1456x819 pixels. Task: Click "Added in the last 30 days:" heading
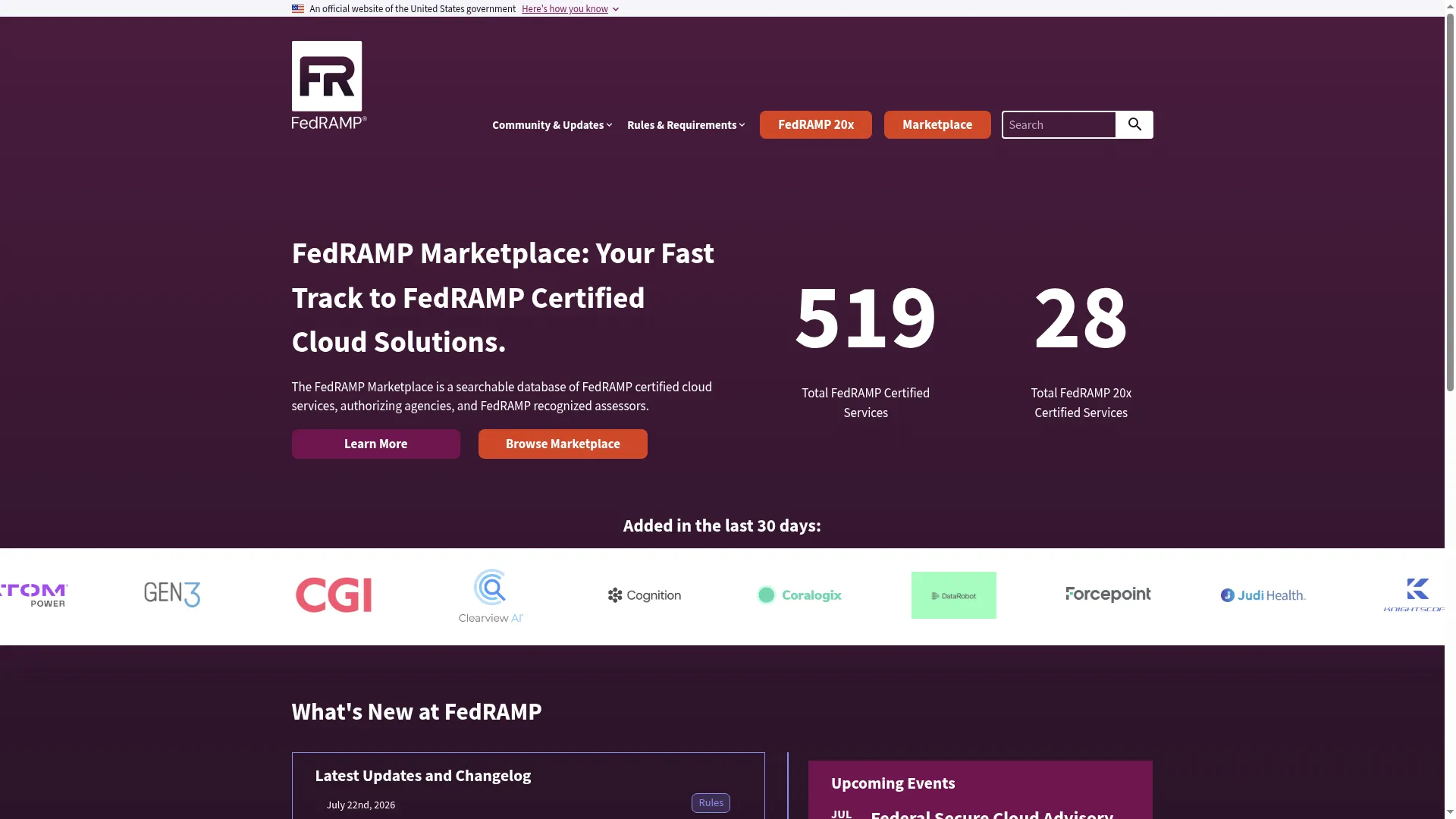(x=722, y=526)
